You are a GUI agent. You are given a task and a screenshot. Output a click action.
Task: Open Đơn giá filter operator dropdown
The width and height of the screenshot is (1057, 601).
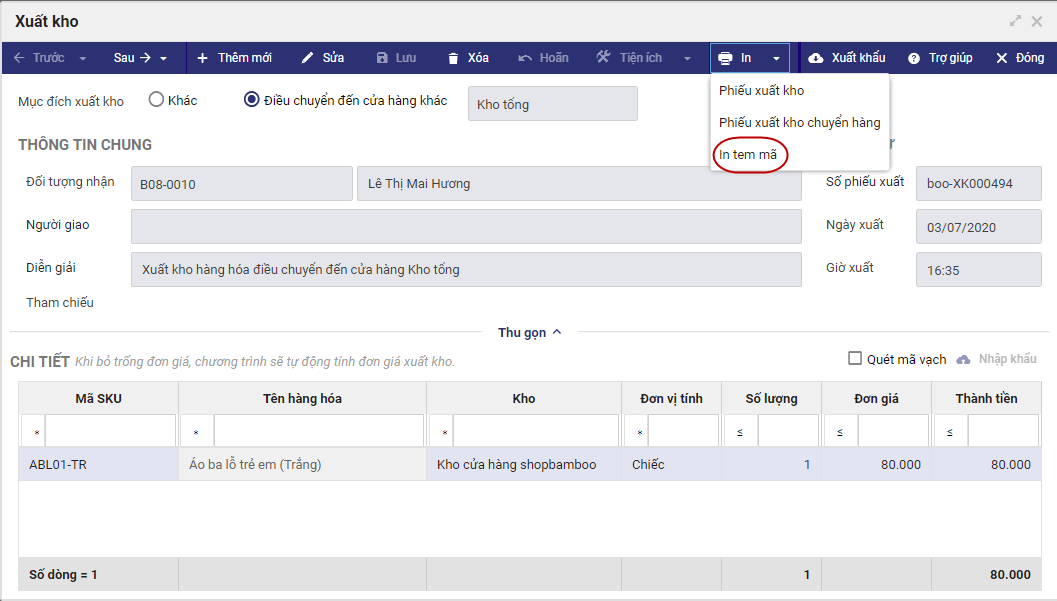pyautogui.click(x=841, y=431)
